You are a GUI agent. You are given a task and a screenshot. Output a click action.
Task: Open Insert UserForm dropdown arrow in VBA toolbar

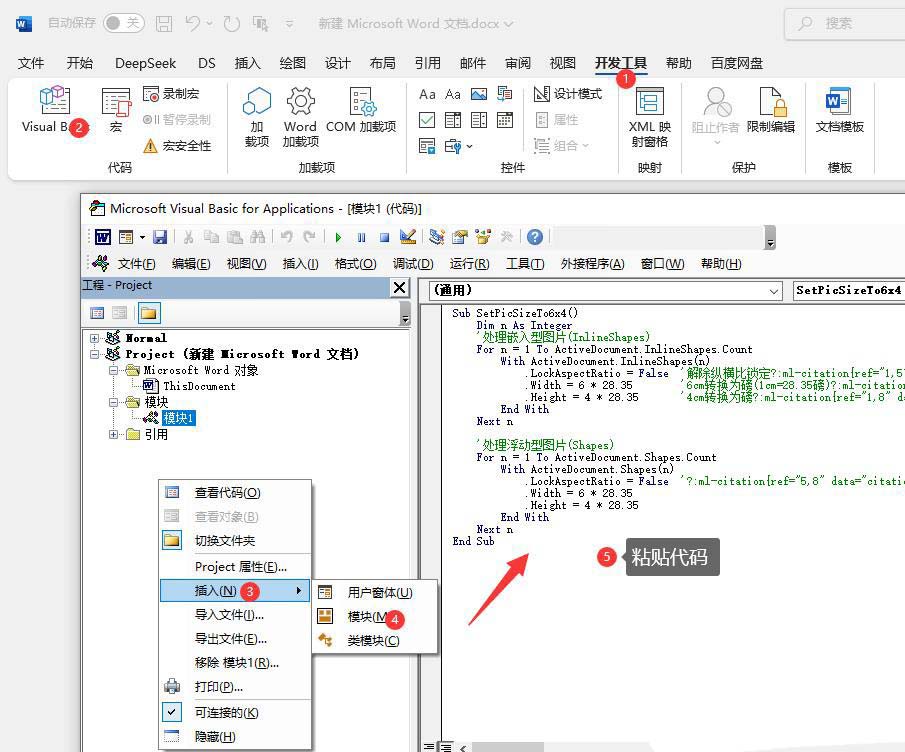(x=142, y=237)
